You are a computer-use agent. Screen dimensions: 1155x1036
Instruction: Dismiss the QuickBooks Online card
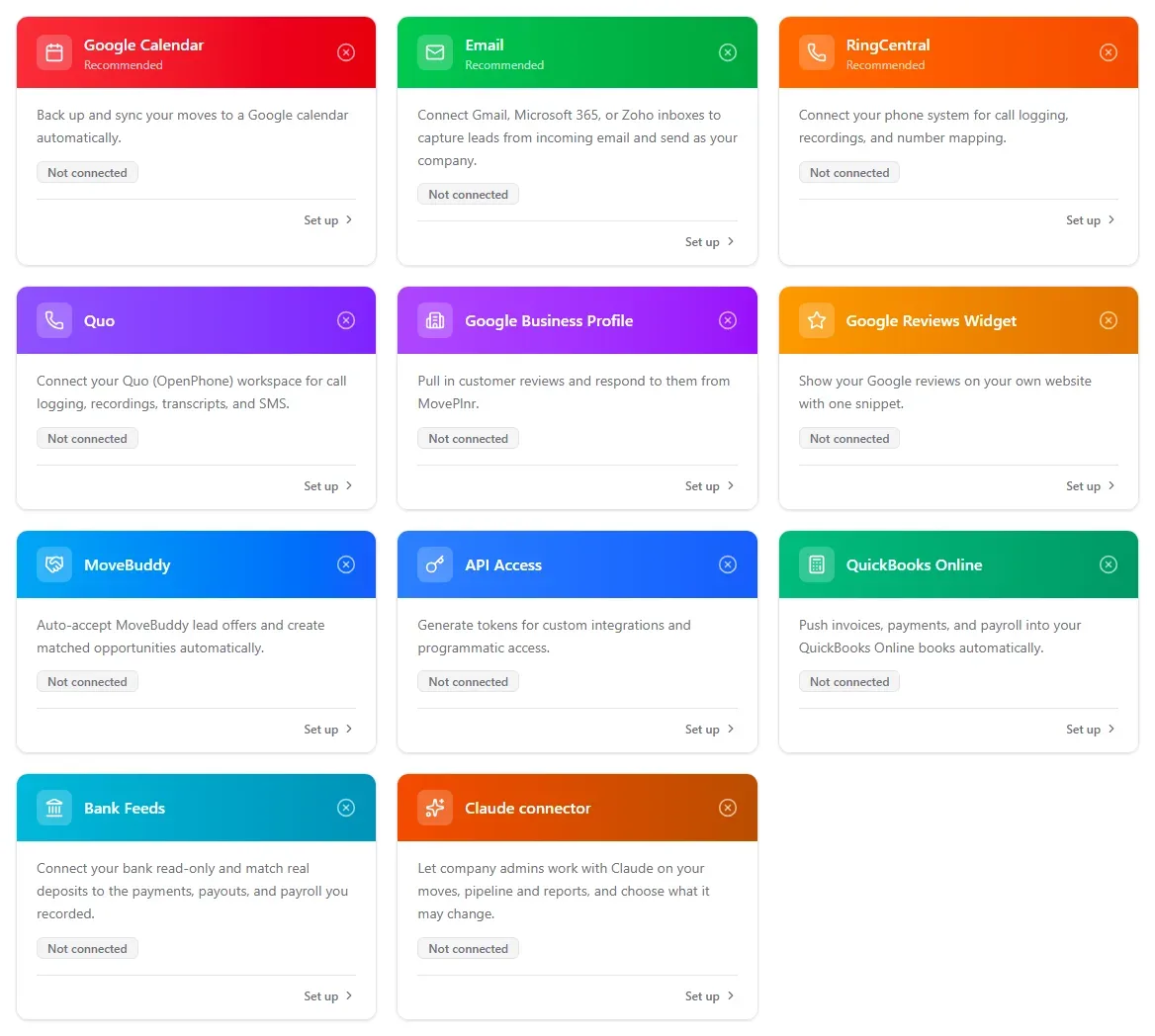point(1109,564)
